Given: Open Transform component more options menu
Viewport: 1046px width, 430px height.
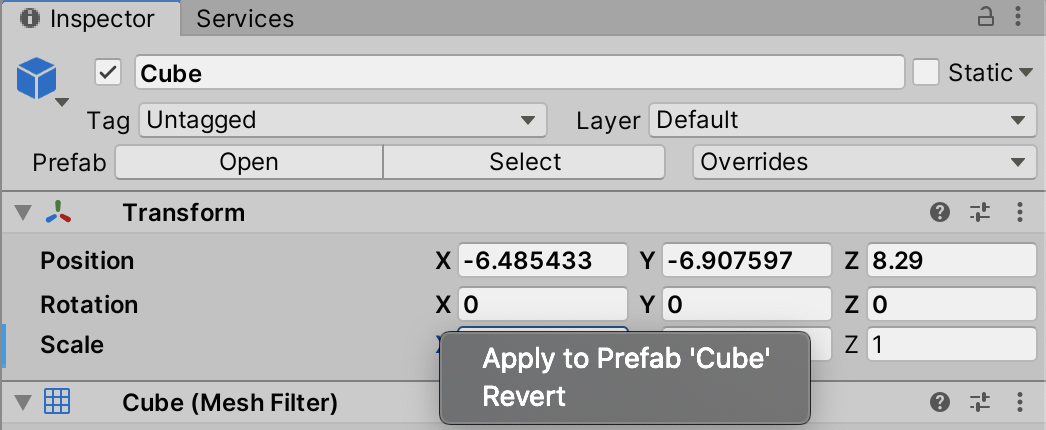Looking at the screenshot, I should (1020, 212).
